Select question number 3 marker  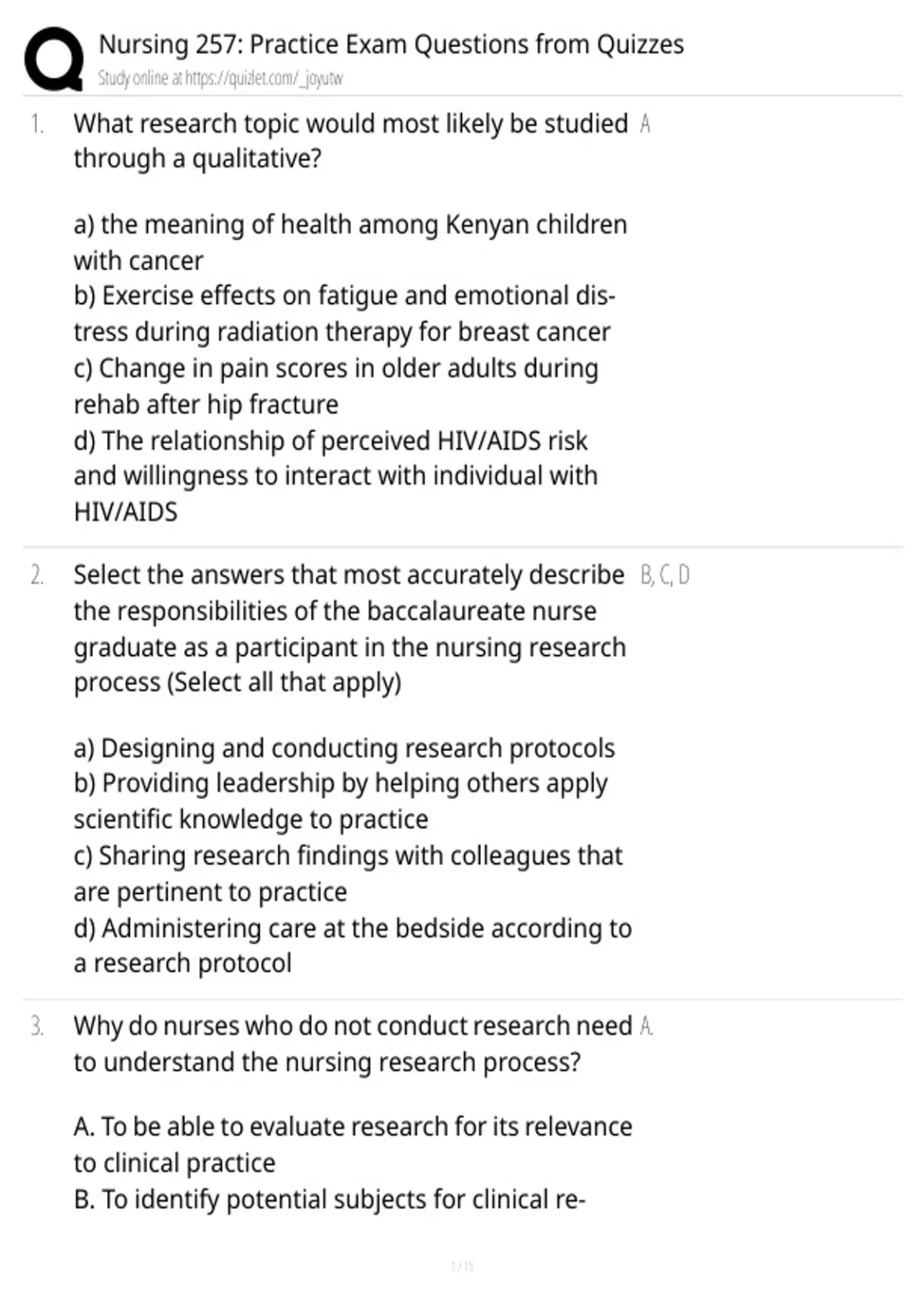pyautogui.click(x=36, y=1026)
